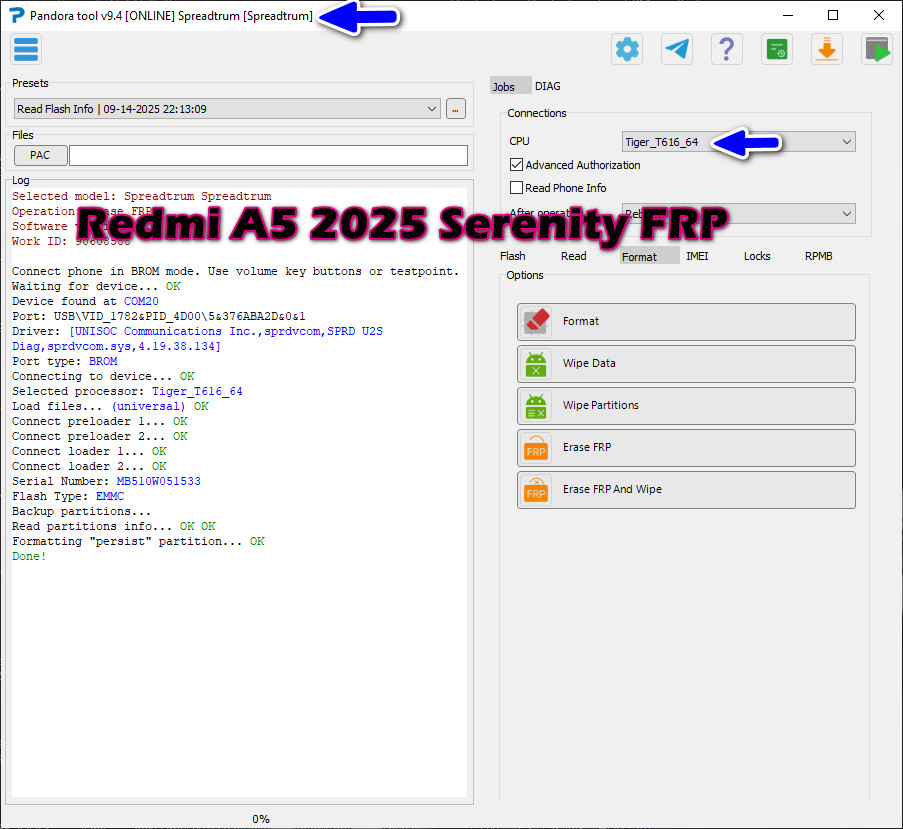
Task: Click the (universal) text in log
Action: [149, 406]
